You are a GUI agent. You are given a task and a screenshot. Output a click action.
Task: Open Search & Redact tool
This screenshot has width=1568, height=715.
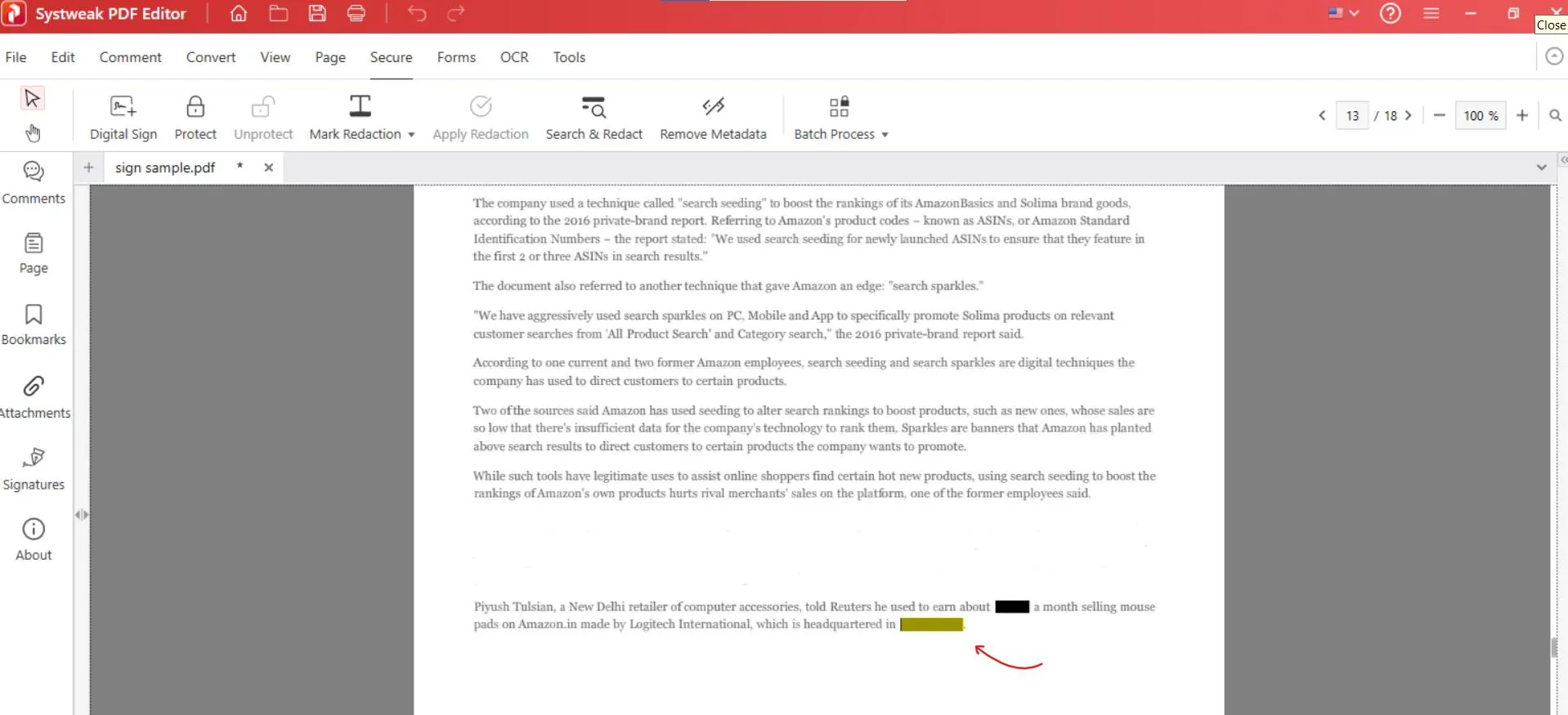[x=594, y=107]
